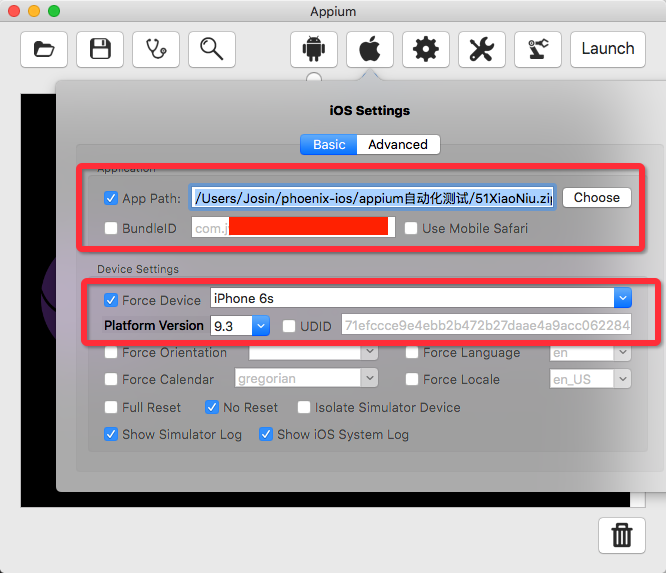
Task: Enable the UDID checkbox
Action: click(x=289, y=326)
